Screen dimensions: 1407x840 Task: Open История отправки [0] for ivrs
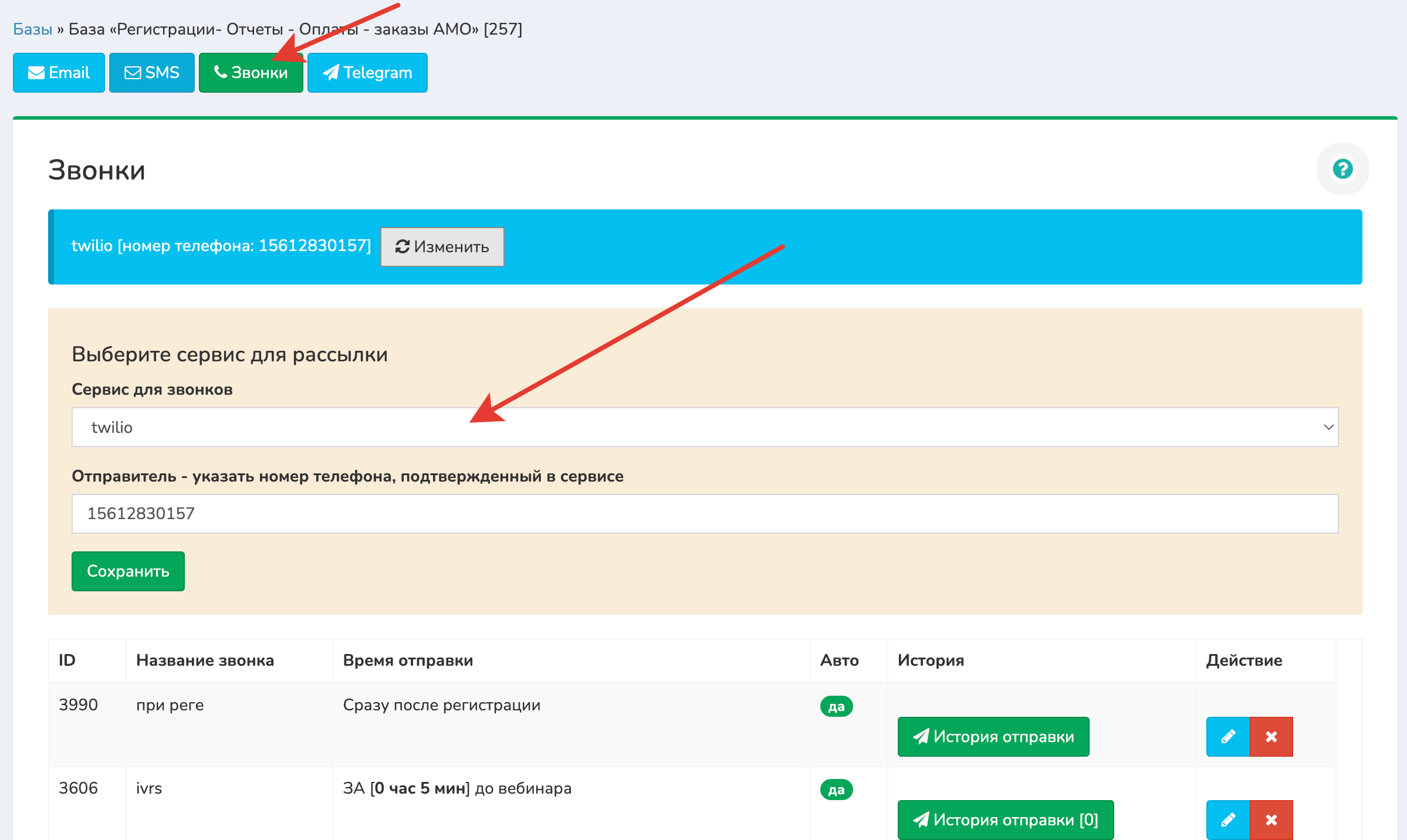[x=1005, y=819]
